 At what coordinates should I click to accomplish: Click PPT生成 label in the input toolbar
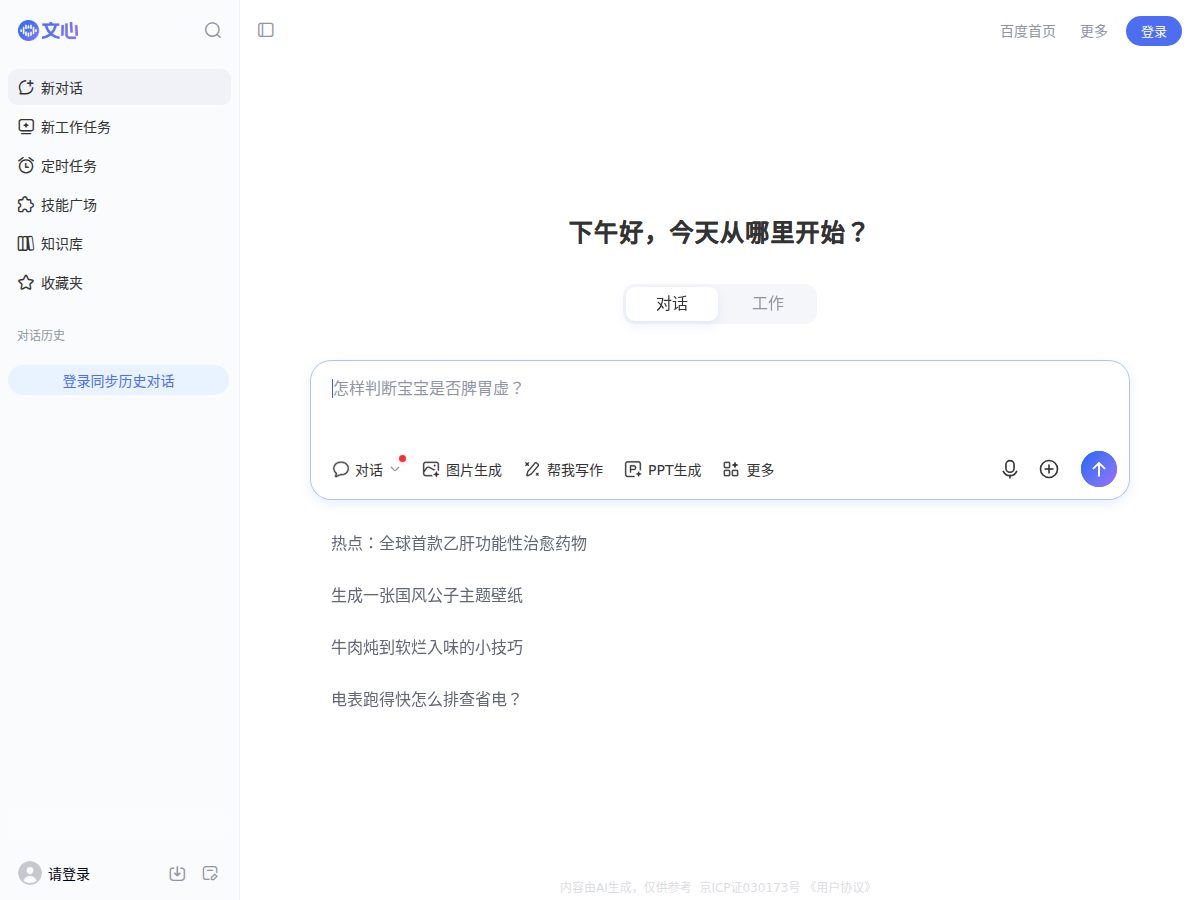(x=675, y=470)
